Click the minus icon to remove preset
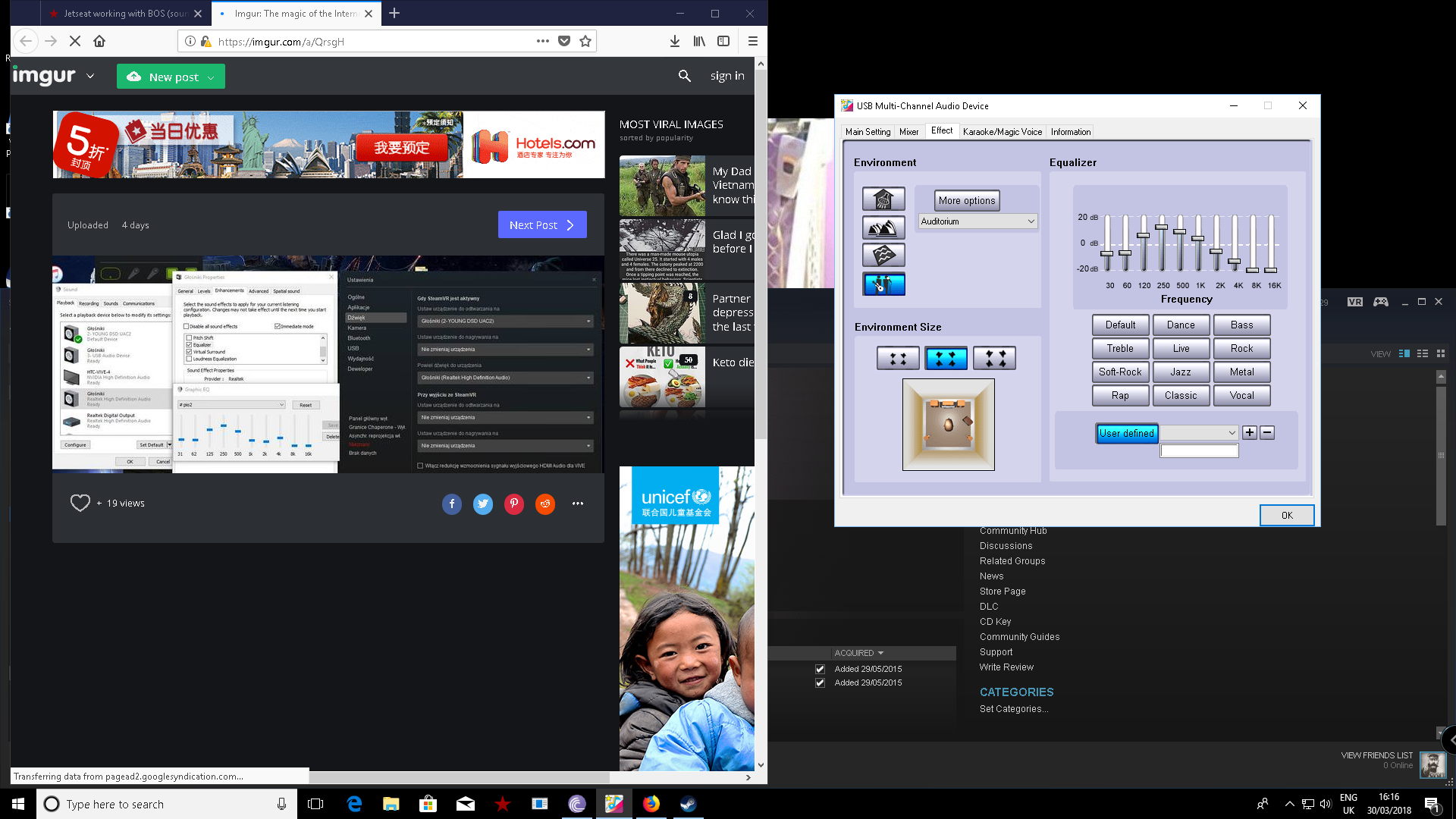The width and height of the screenshot is (1456, 819). point(1267,432)
